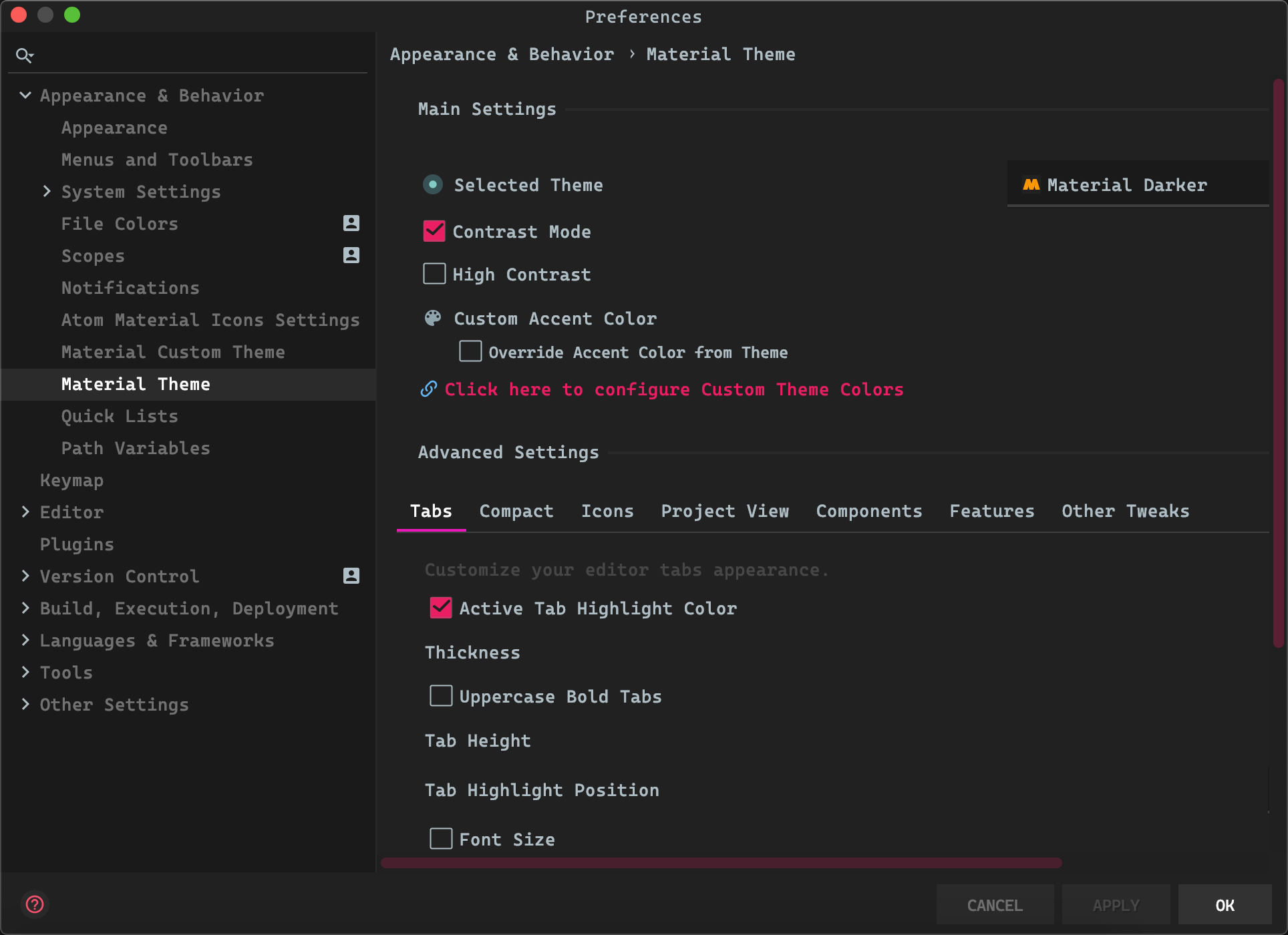Switch to the Project View tab
1288x935 pixels.
point(725,511)
